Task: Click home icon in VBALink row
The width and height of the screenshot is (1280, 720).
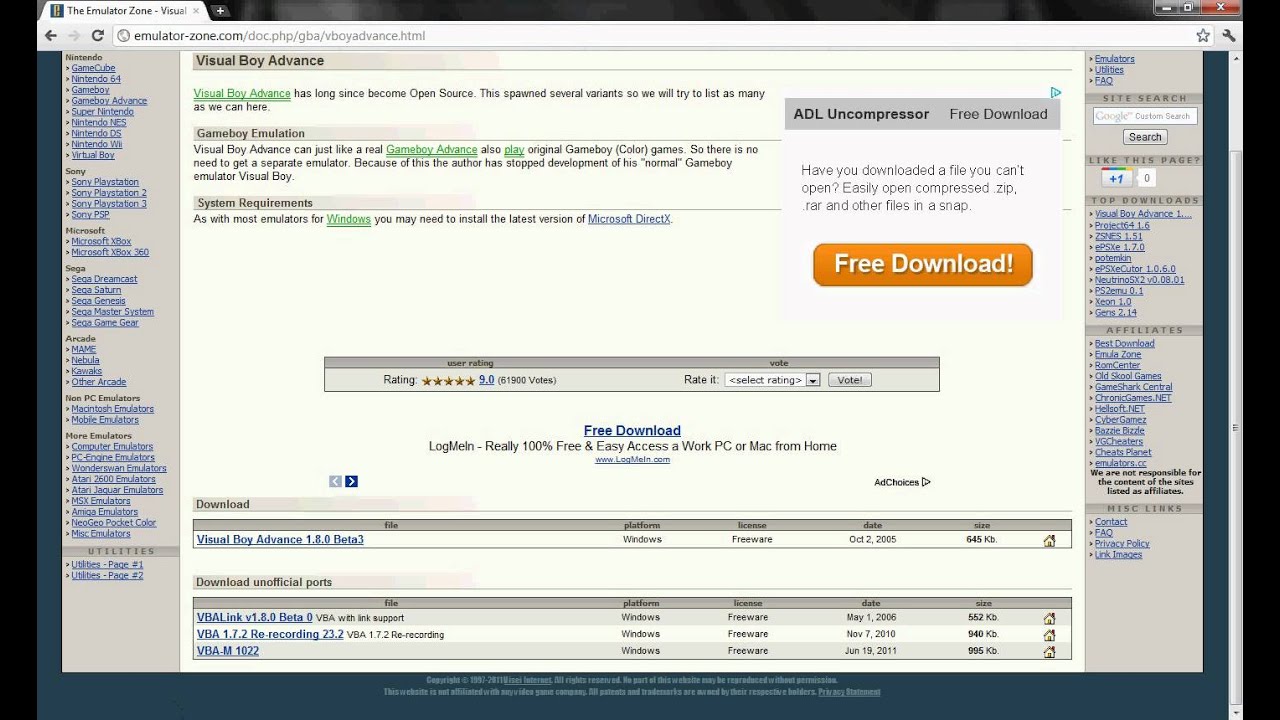Action: [x=1049, y=618]
